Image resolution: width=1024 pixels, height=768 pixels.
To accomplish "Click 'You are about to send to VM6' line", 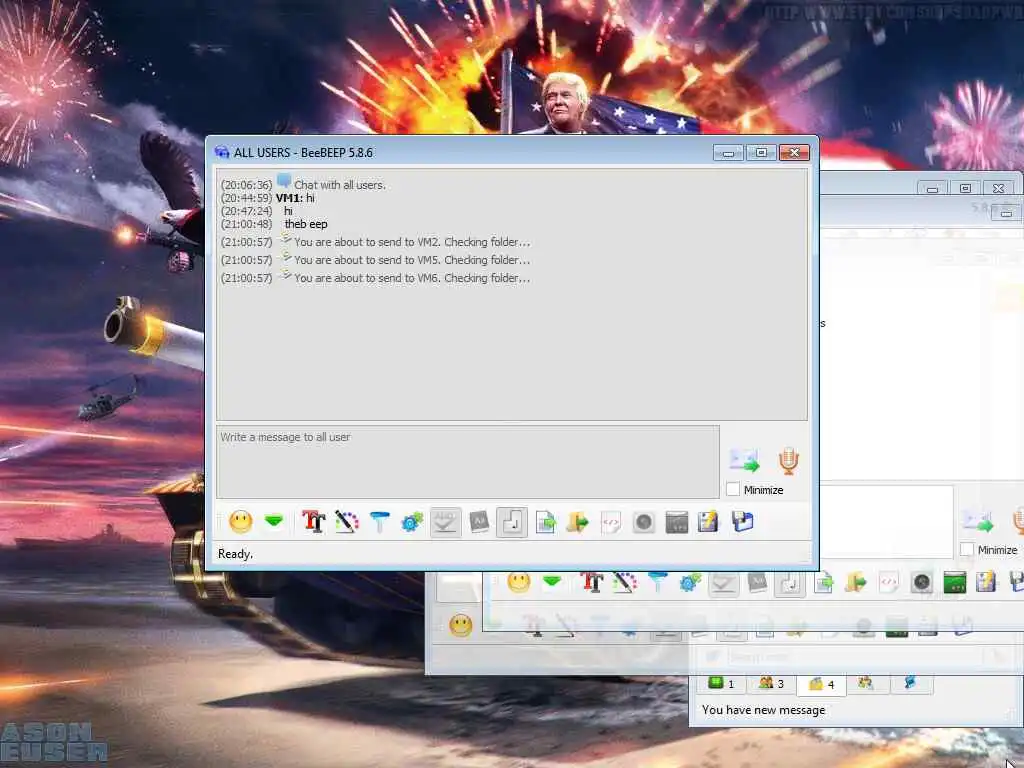I will (x=412, y=278).
